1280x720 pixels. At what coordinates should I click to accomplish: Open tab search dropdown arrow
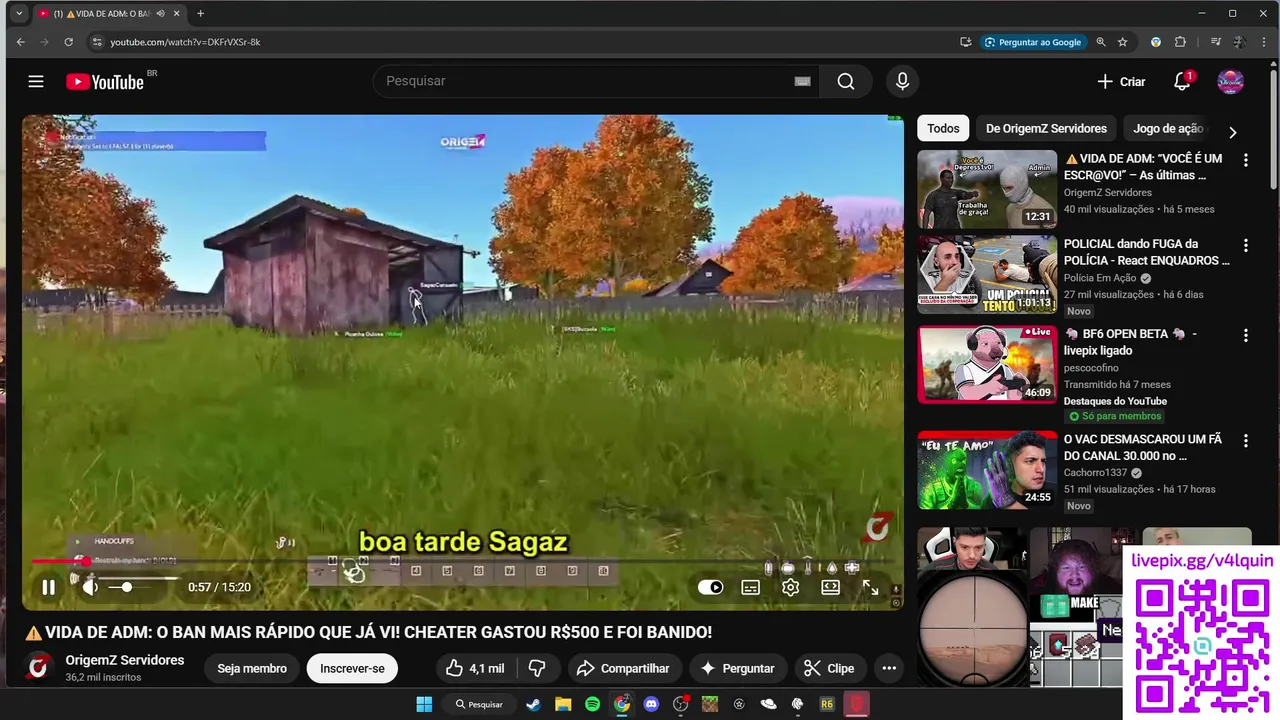[18, 13]
